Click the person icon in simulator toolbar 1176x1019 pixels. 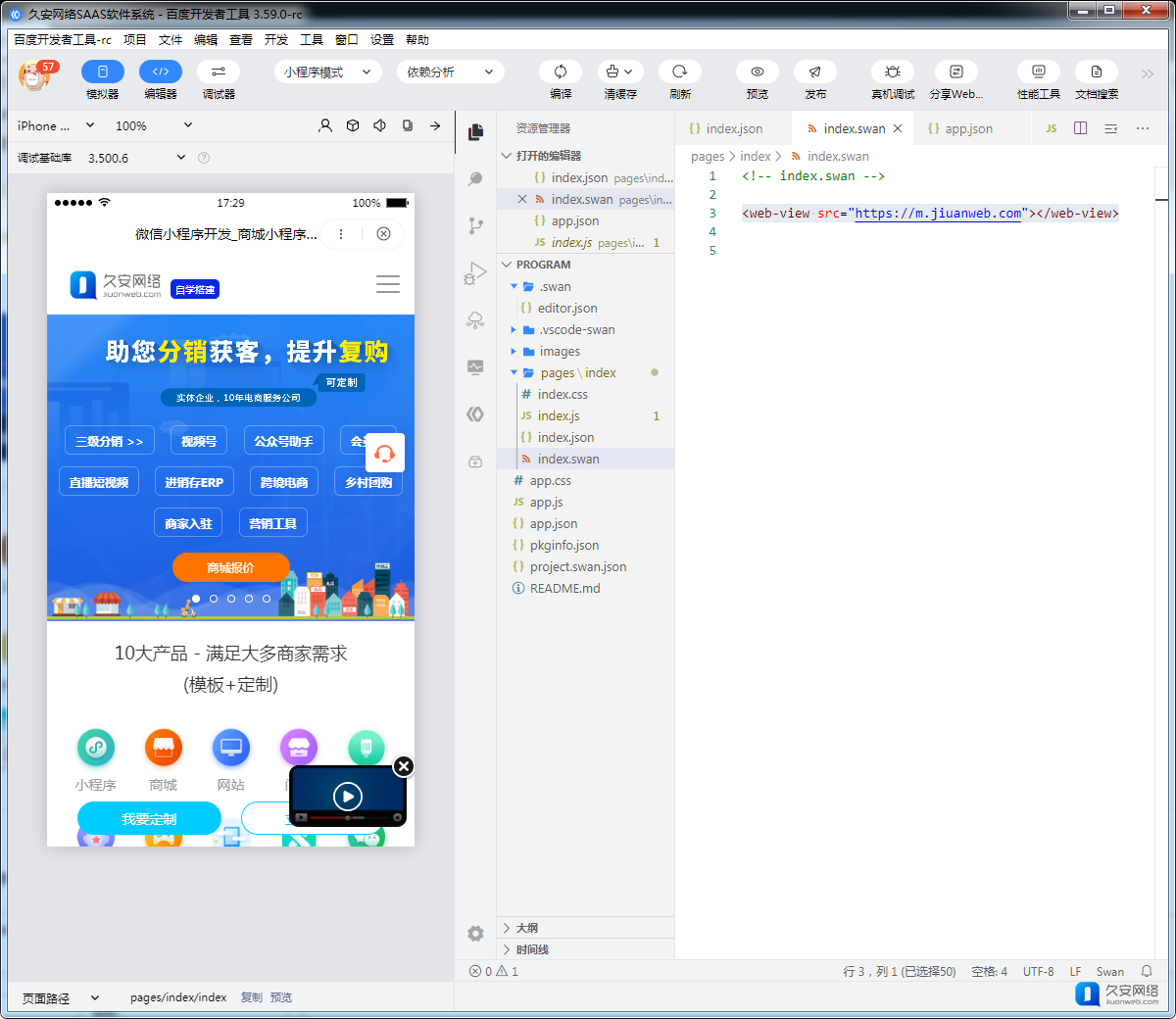tap(325, 125)
